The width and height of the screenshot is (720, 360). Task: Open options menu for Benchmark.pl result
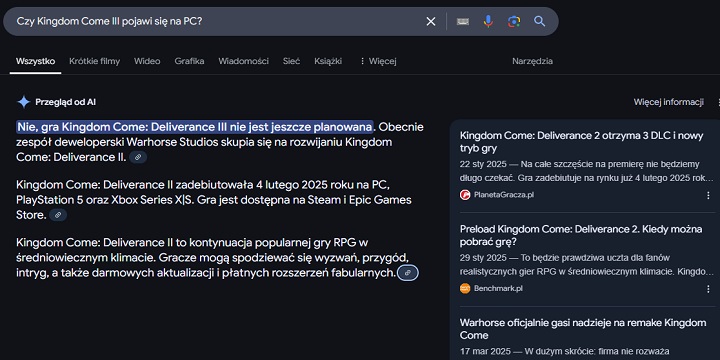(708, 289)
